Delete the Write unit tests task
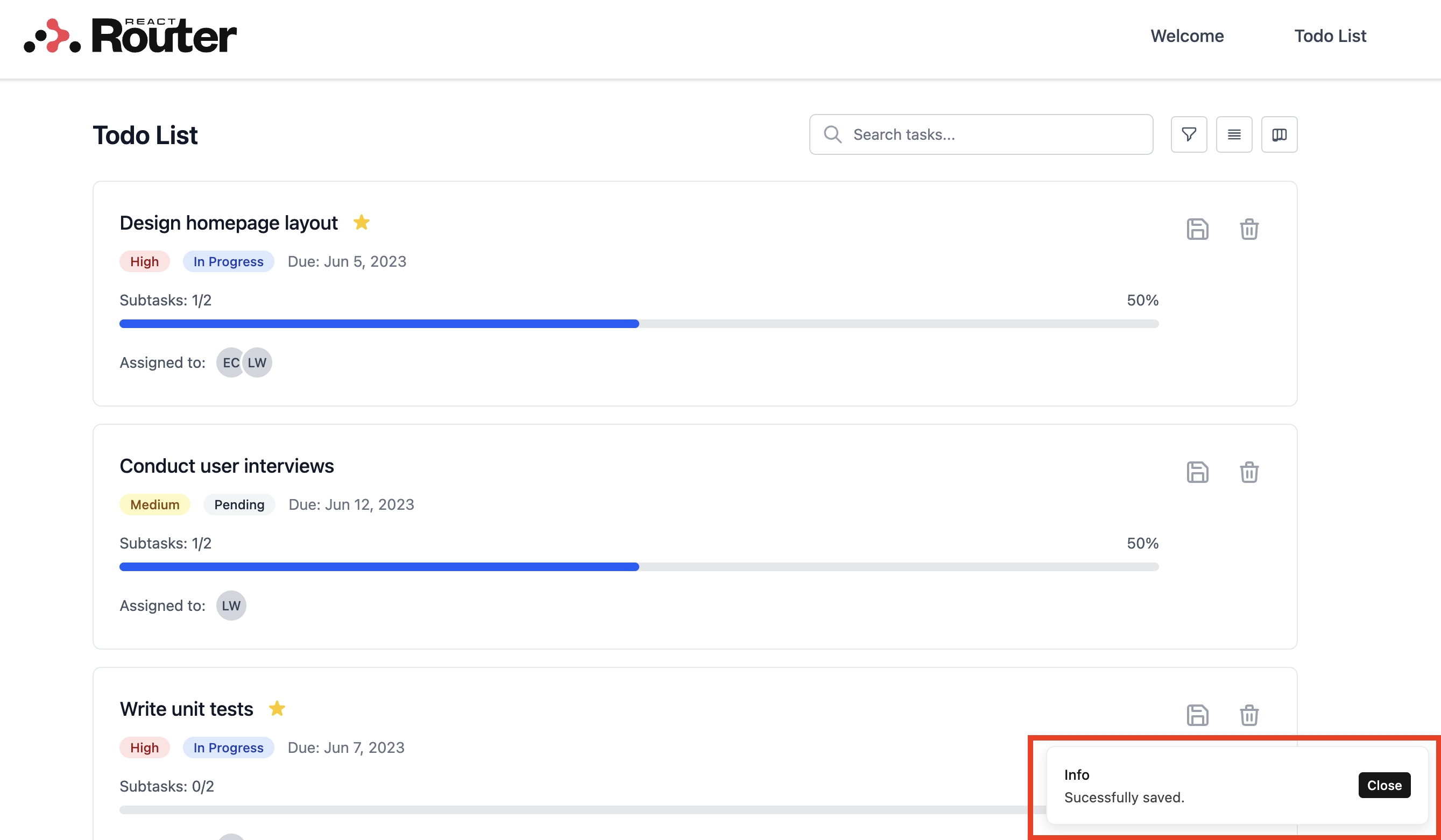 [x=1248, y=715]
